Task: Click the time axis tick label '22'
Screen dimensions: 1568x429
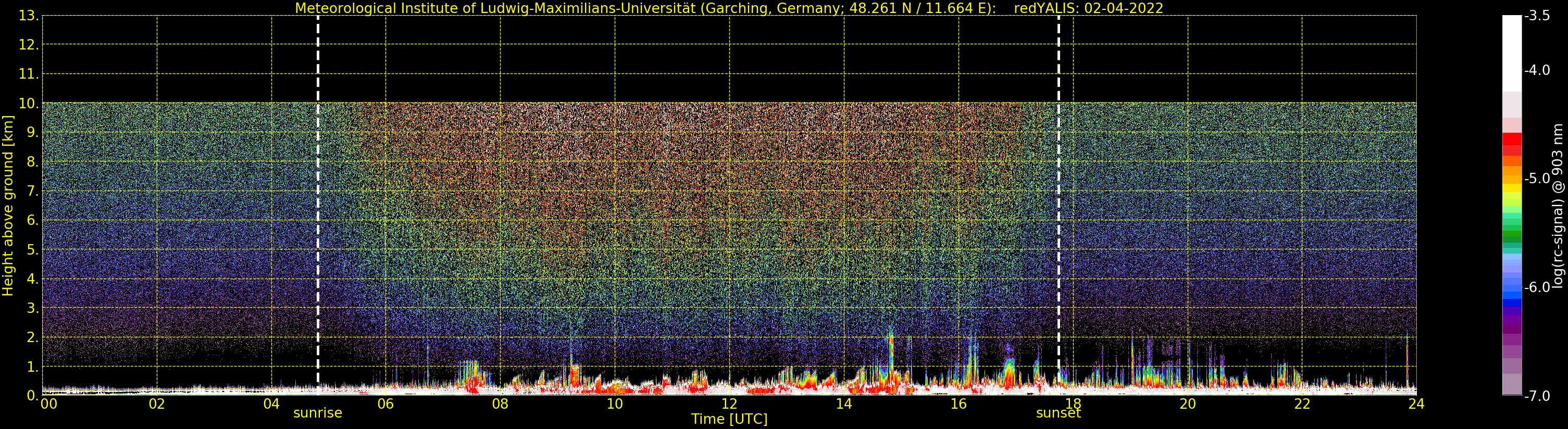Action: (1302, 404)
